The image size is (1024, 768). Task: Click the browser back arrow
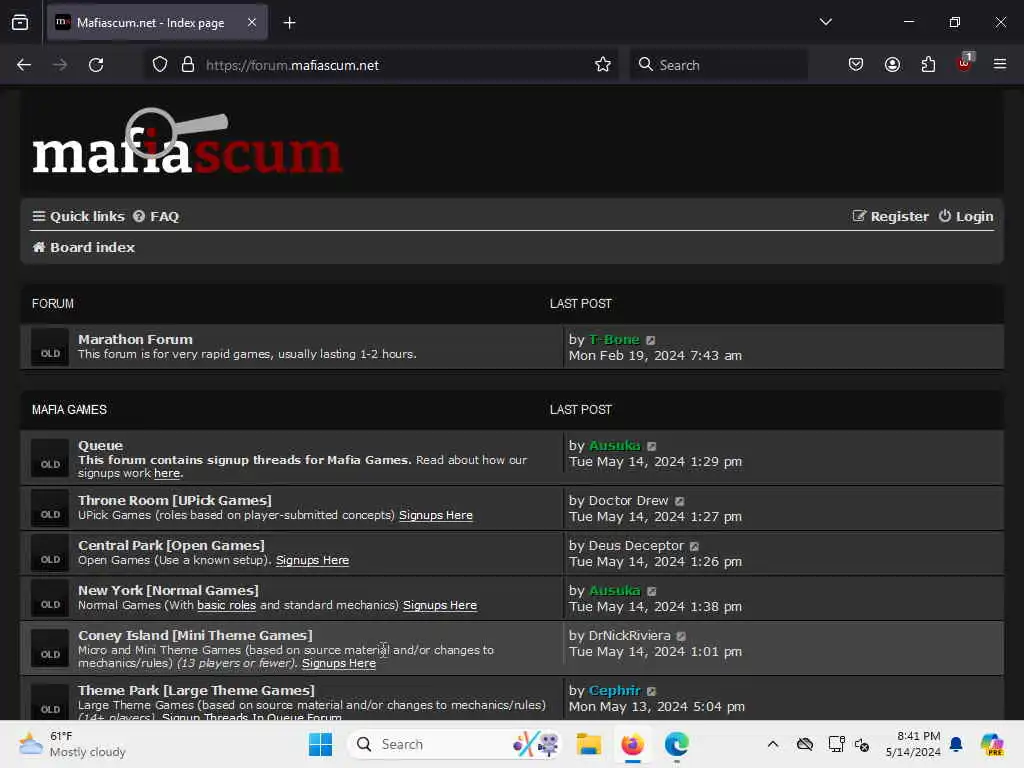24,65
